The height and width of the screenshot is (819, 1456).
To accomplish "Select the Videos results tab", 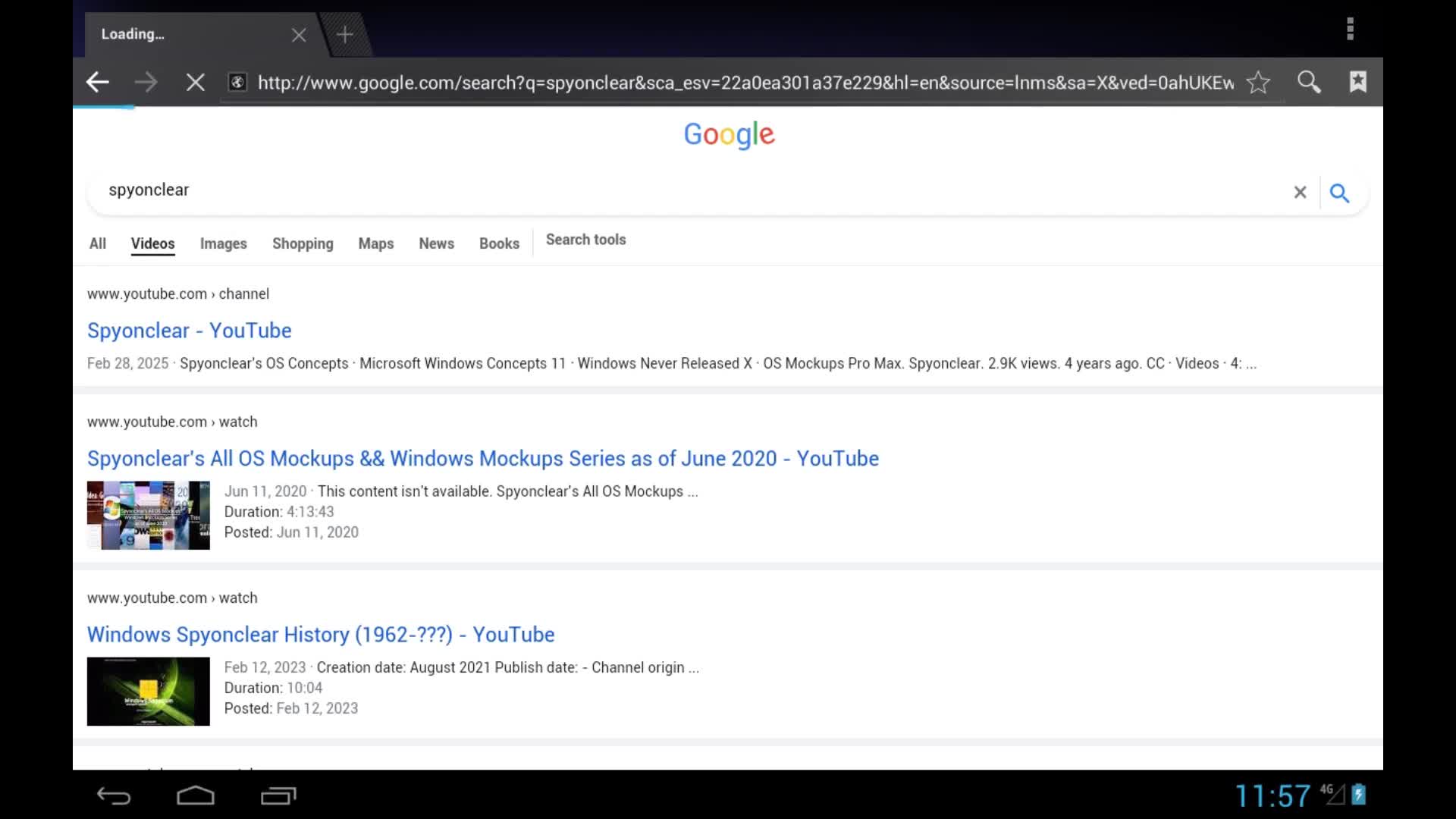I will [x=152, y=243].
